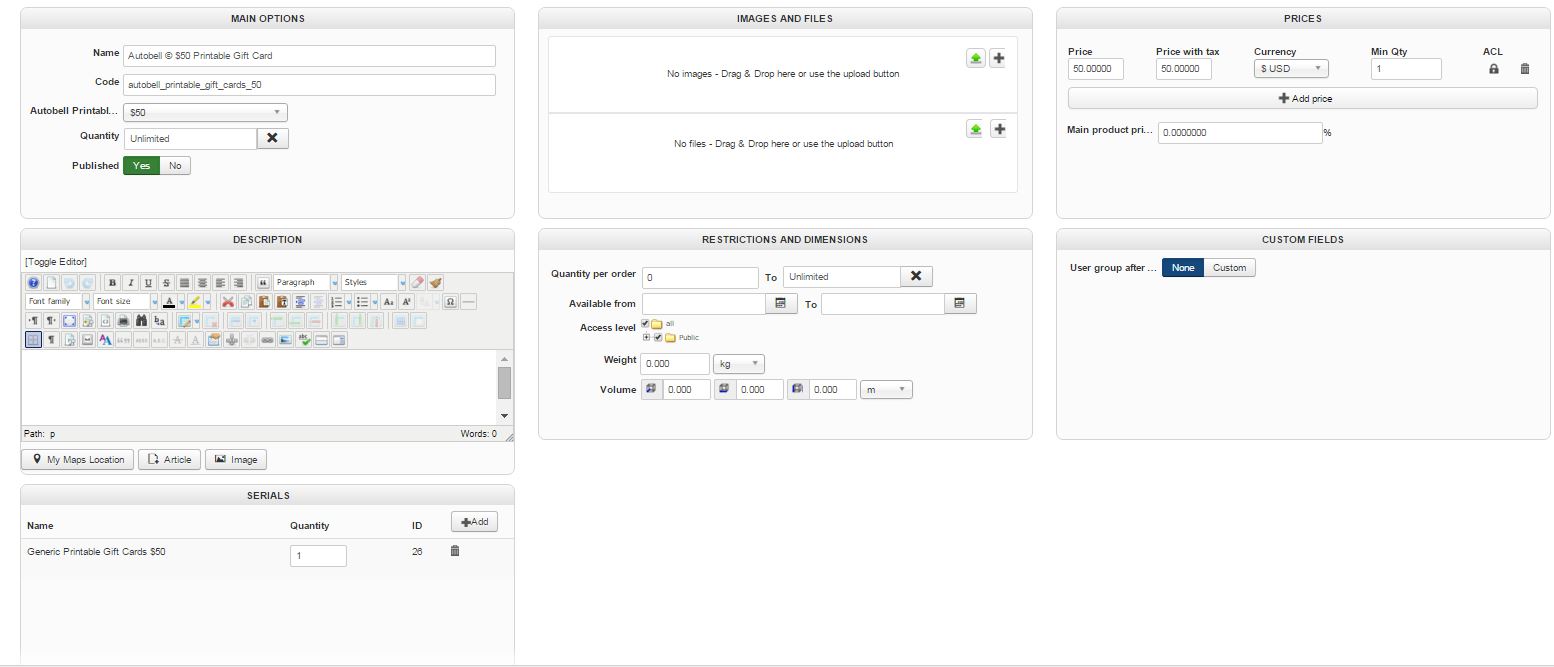This screenshot has height=667, width=1554.
Task: Click the ACL lock icon
Action: (x=1494, y=69)
